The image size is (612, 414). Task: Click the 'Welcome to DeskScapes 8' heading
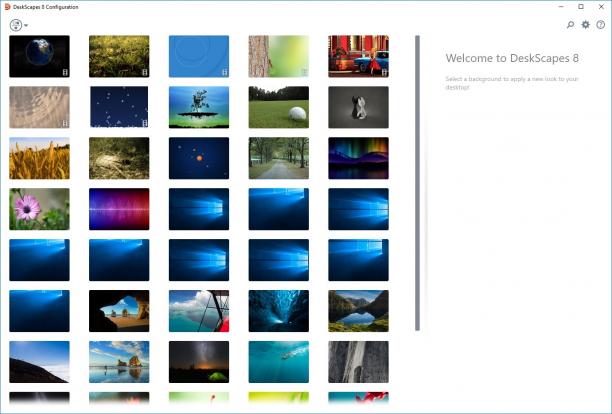pyautogui.click(x=512, y=58)
